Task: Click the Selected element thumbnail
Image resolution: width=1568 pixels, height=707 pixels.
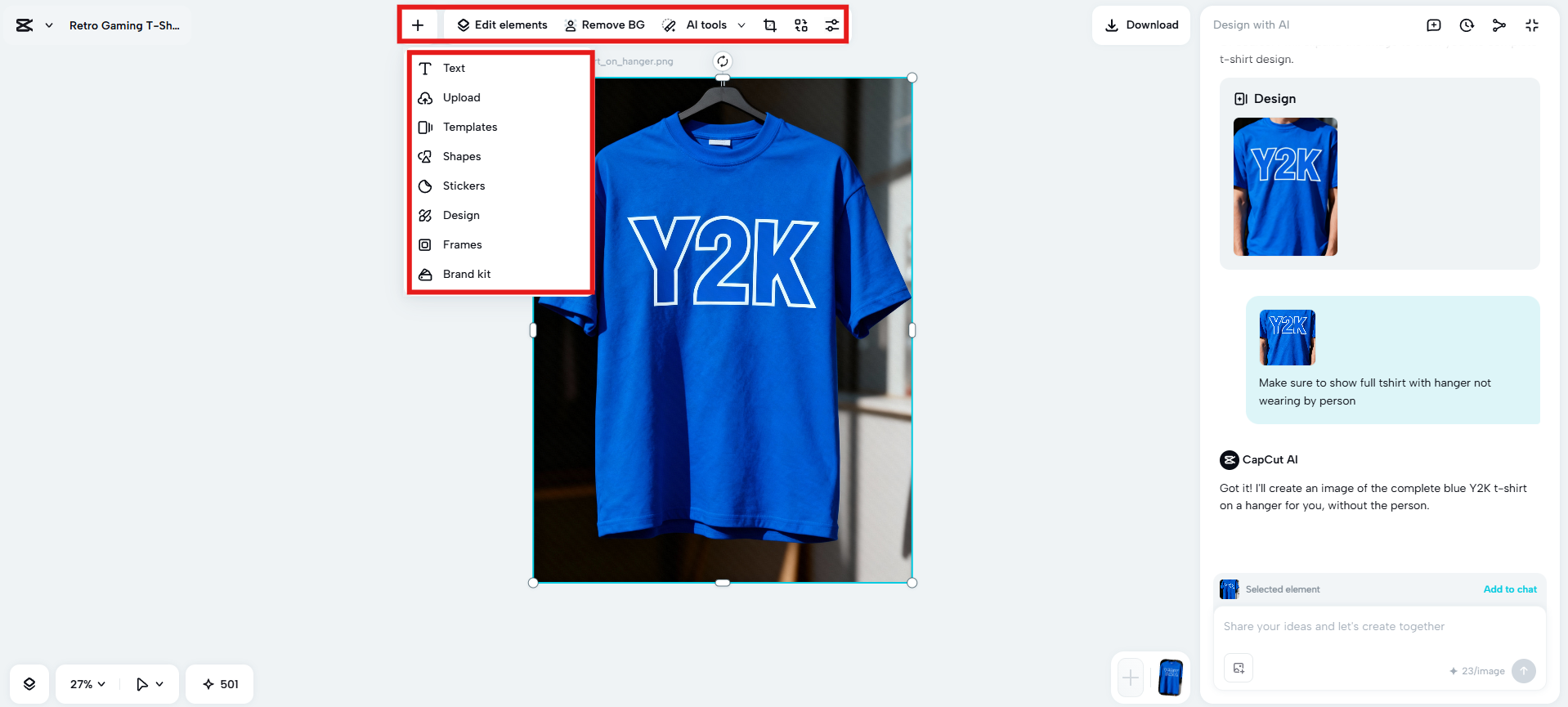Action: (x=1229, y=589)
